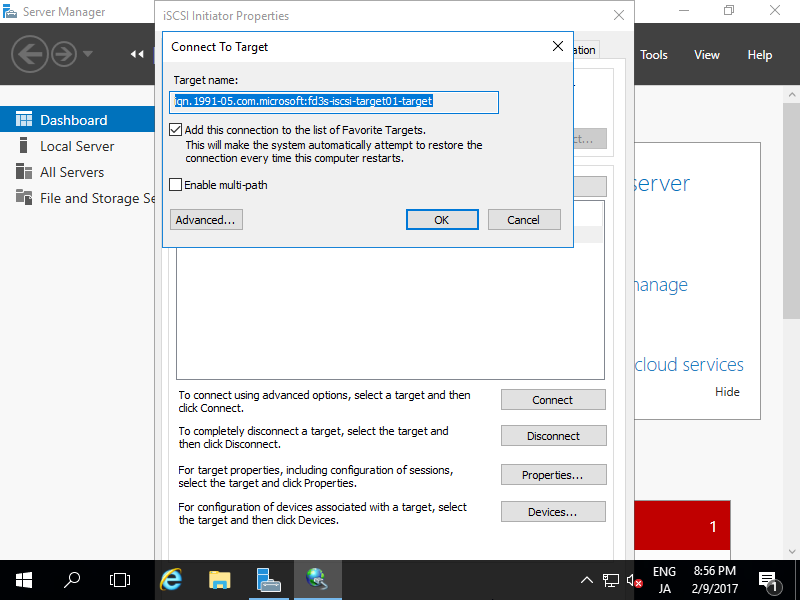Click the Server Manager title bar icon
Screen dimensions: 800x600
[x=10, y=12]
